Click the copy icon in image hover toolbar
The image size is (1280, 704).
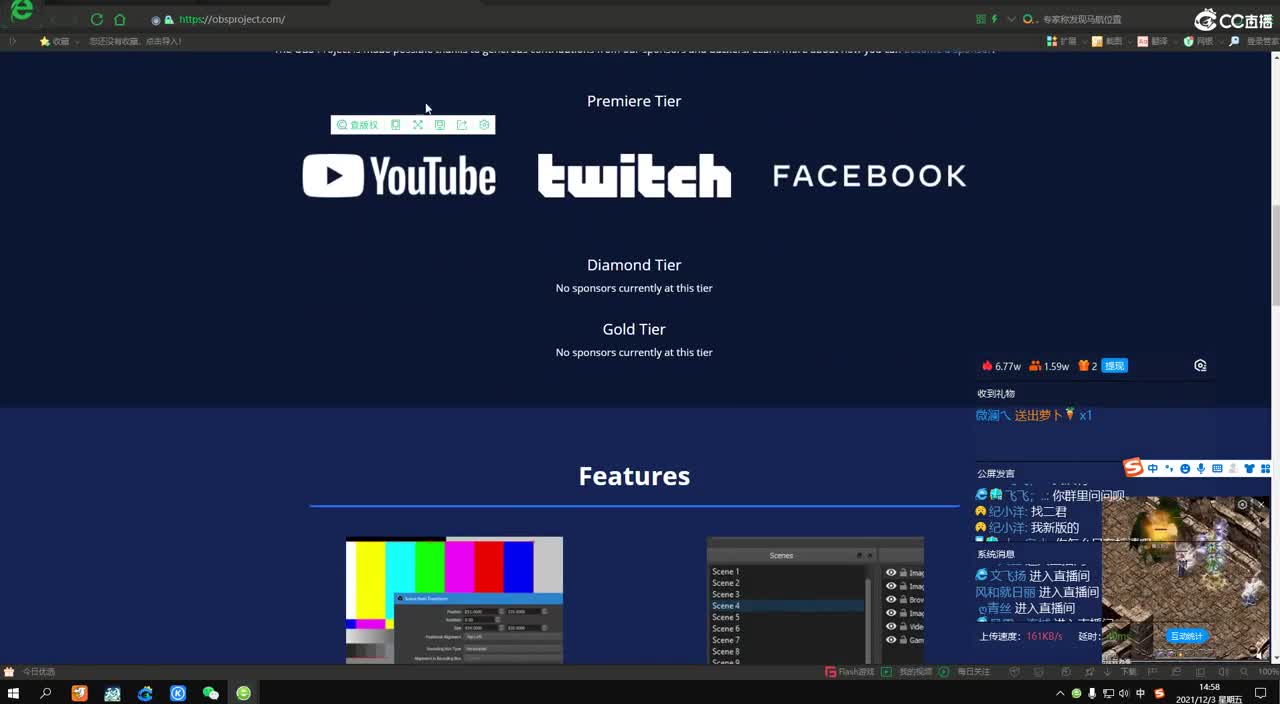pos(395,125)
